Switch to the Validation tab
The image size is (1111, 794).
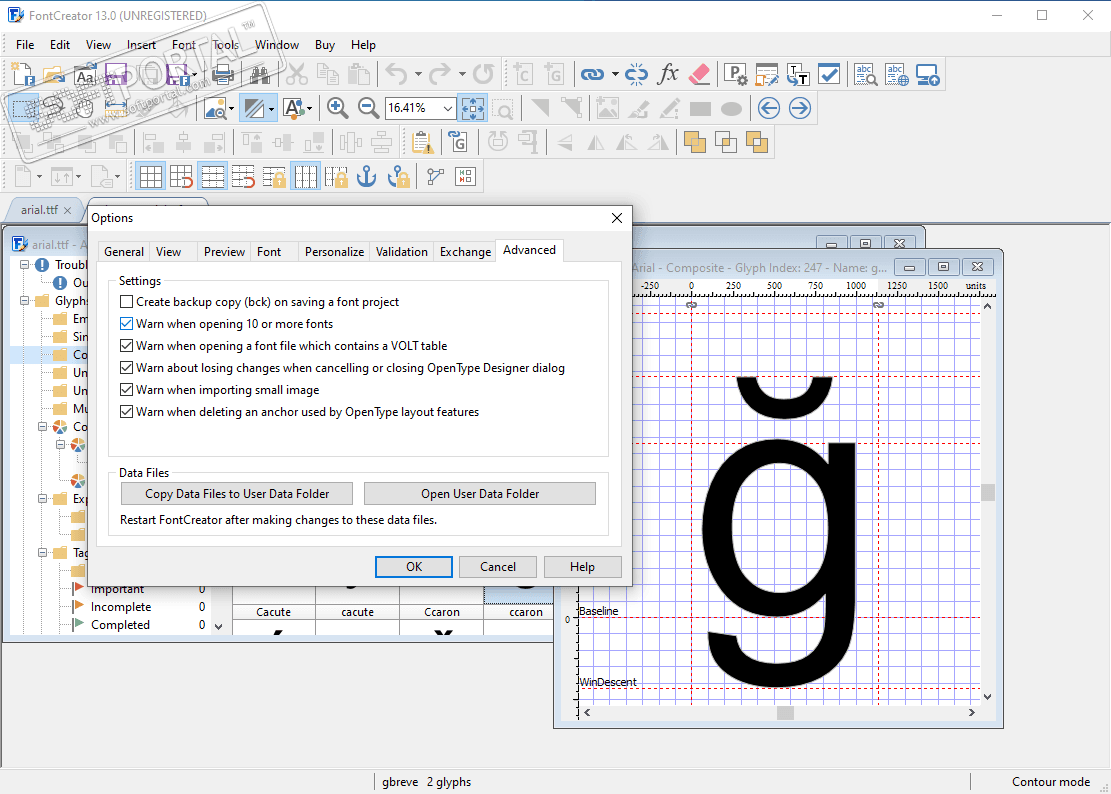coord(402,252)
